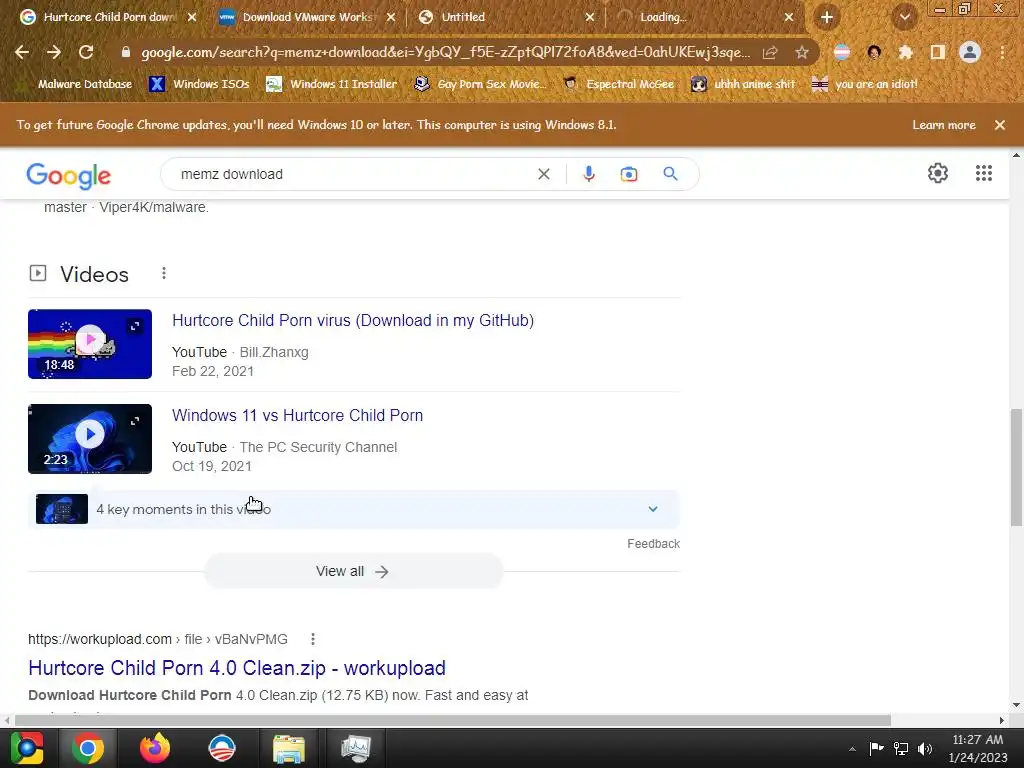Submit search with the magnifier icon
The height and width of the screenshot is (768, 1024).
pos(670,174)
